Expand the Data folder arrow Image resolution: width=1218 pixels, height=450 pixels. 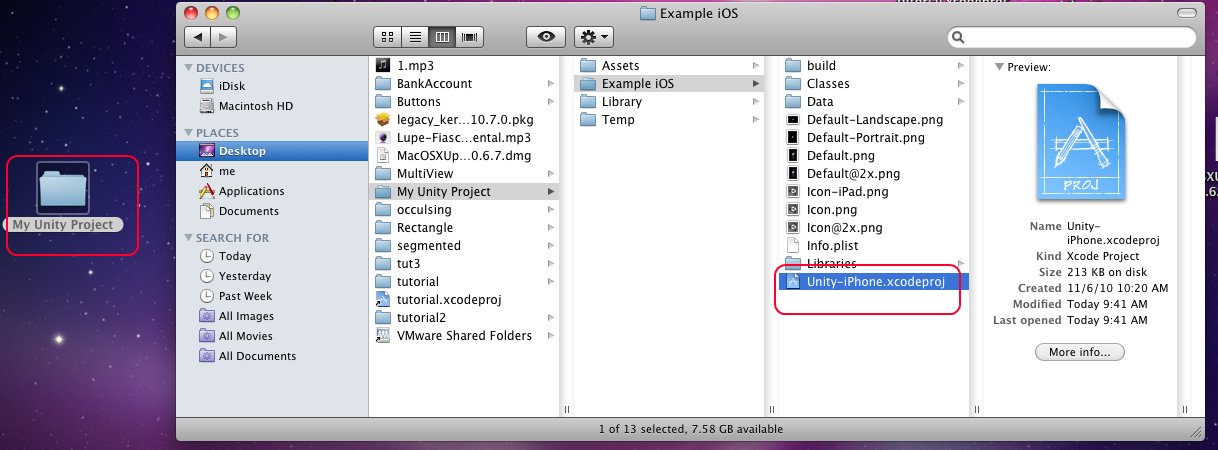pos(961,102)
